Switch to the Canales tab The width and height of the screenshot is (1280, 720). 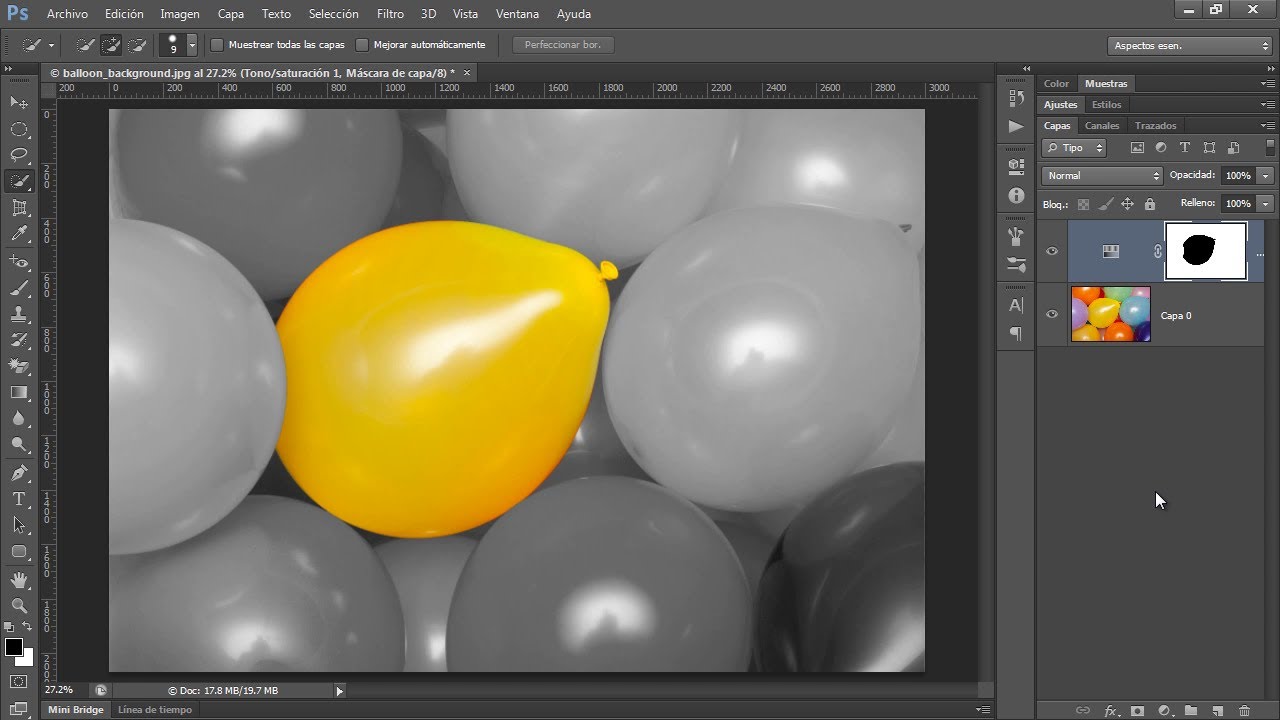tap(1102, 125)
